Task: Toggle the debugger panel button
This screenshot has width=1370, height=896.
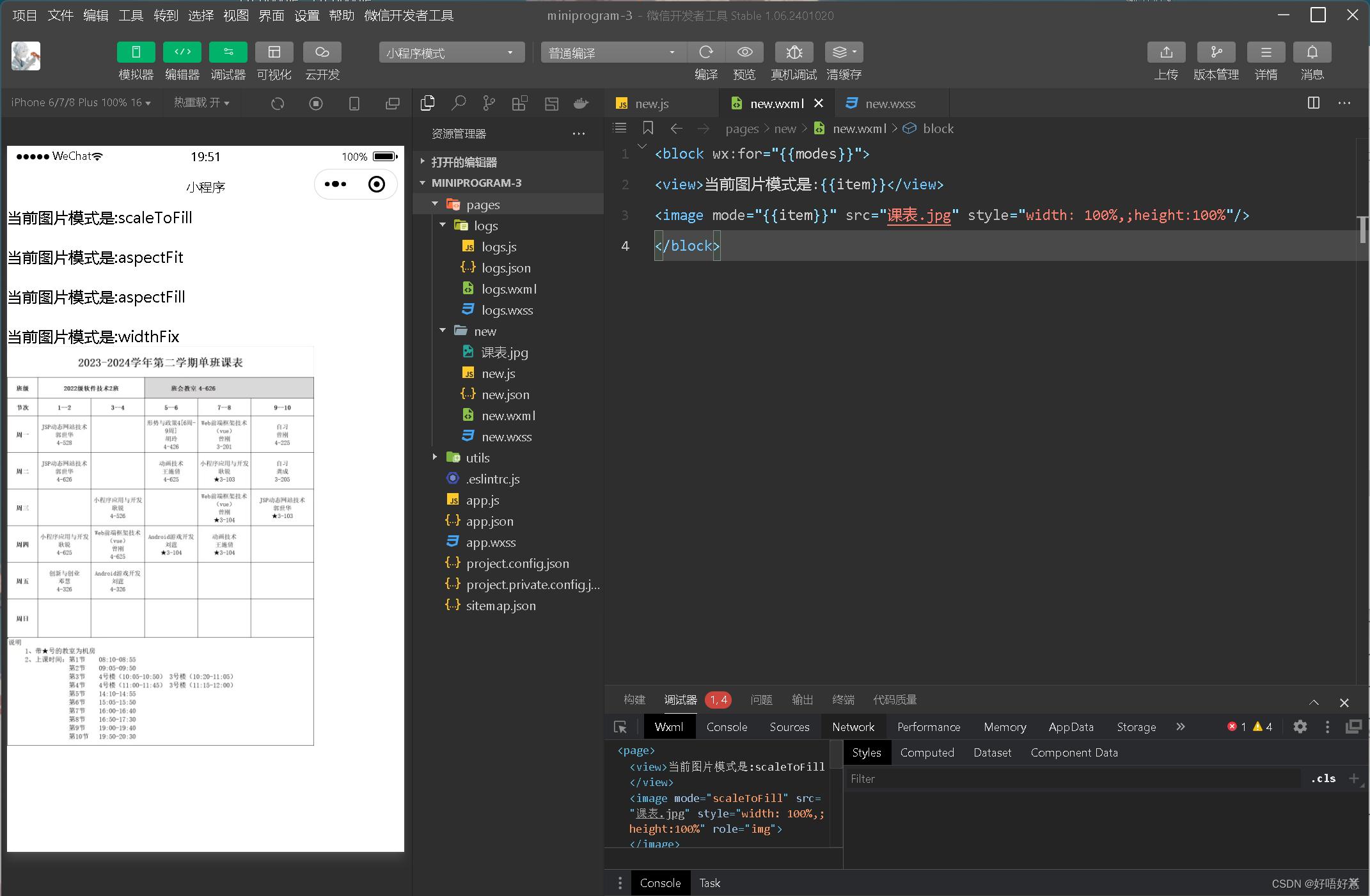Action: [228, 52]
